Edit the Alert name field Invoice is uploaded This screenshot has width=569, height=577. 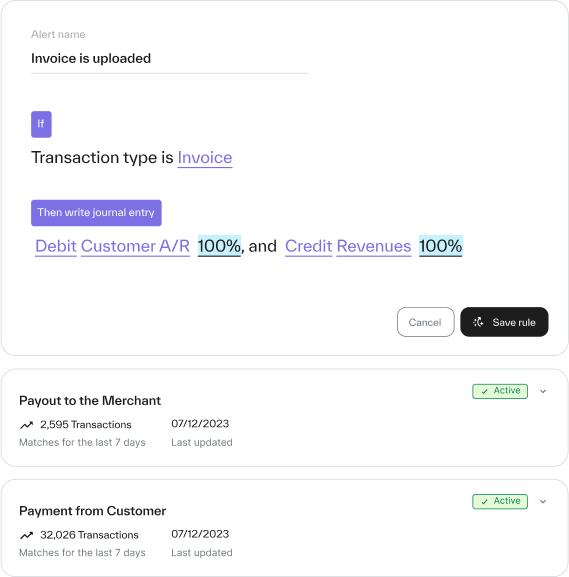(x=169, y=59)
